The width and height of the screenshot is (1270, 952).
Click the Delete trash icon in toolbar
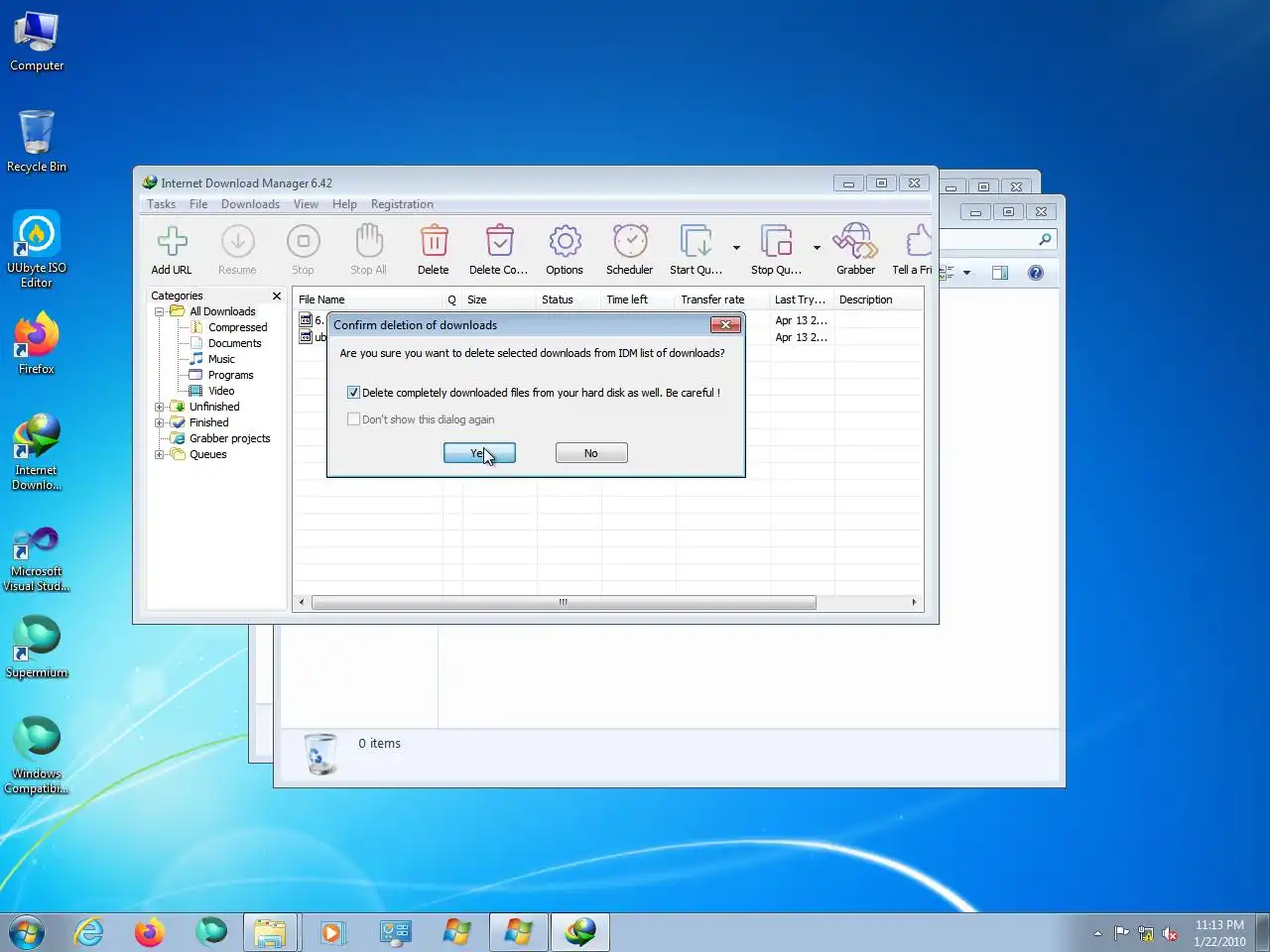tap(434, 241)
